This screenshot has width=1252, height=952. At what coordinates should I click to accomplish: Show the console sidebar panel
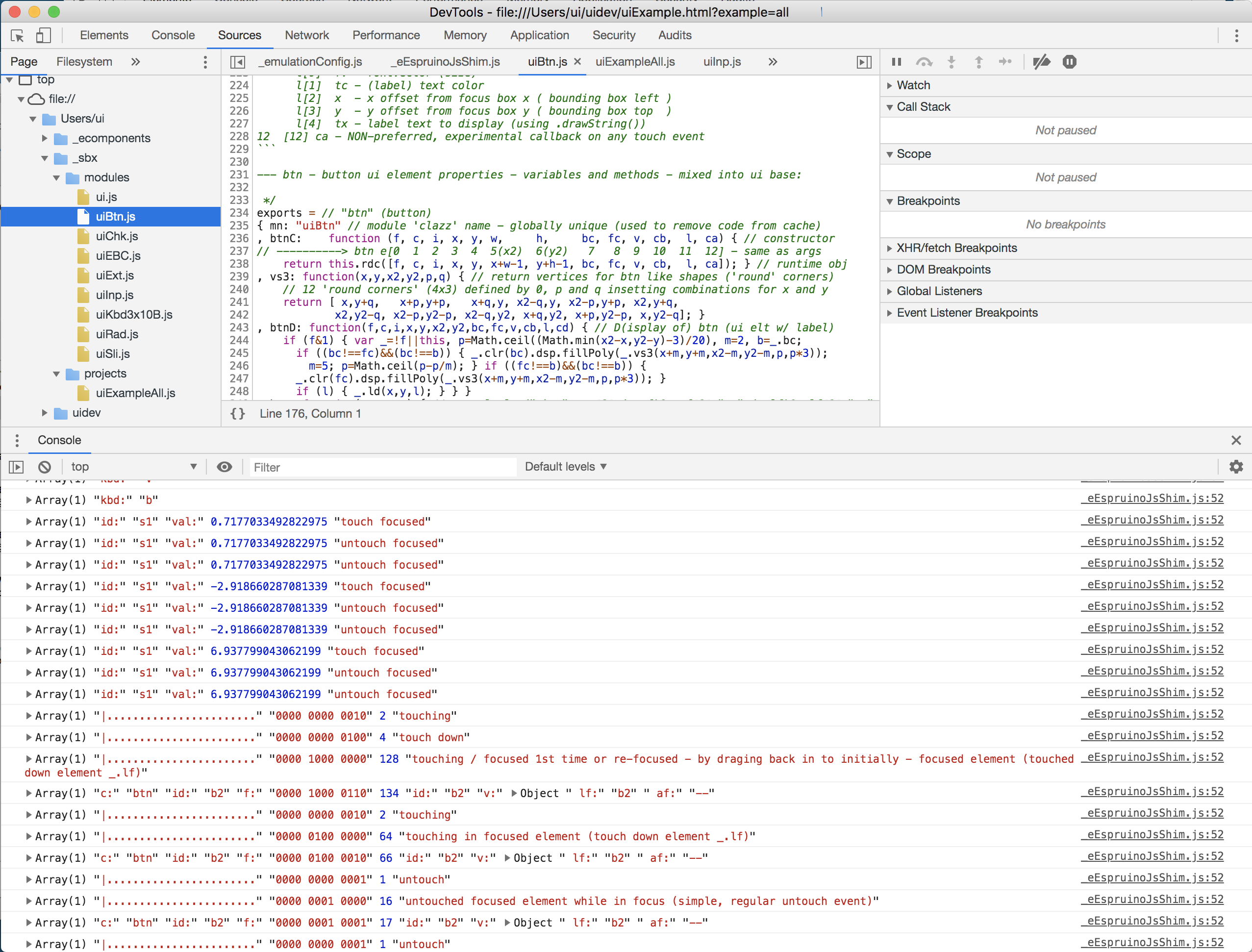pos(17,467)
